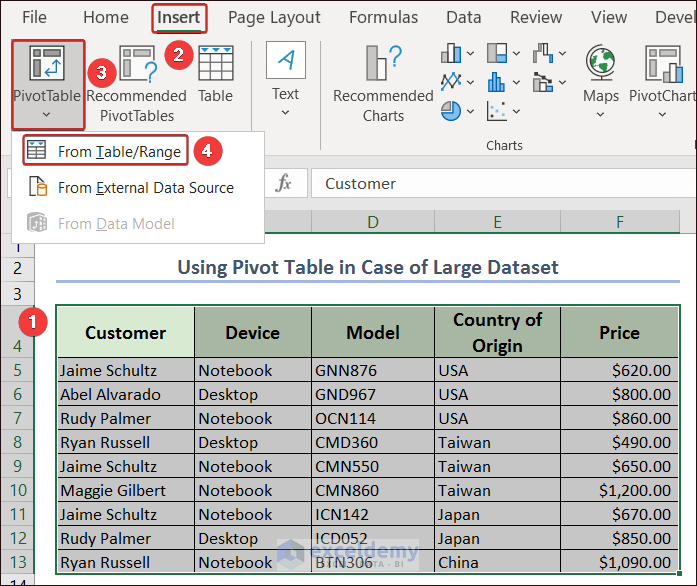
Task: Open the Page Layout tab
Action: tap(274, 17)
